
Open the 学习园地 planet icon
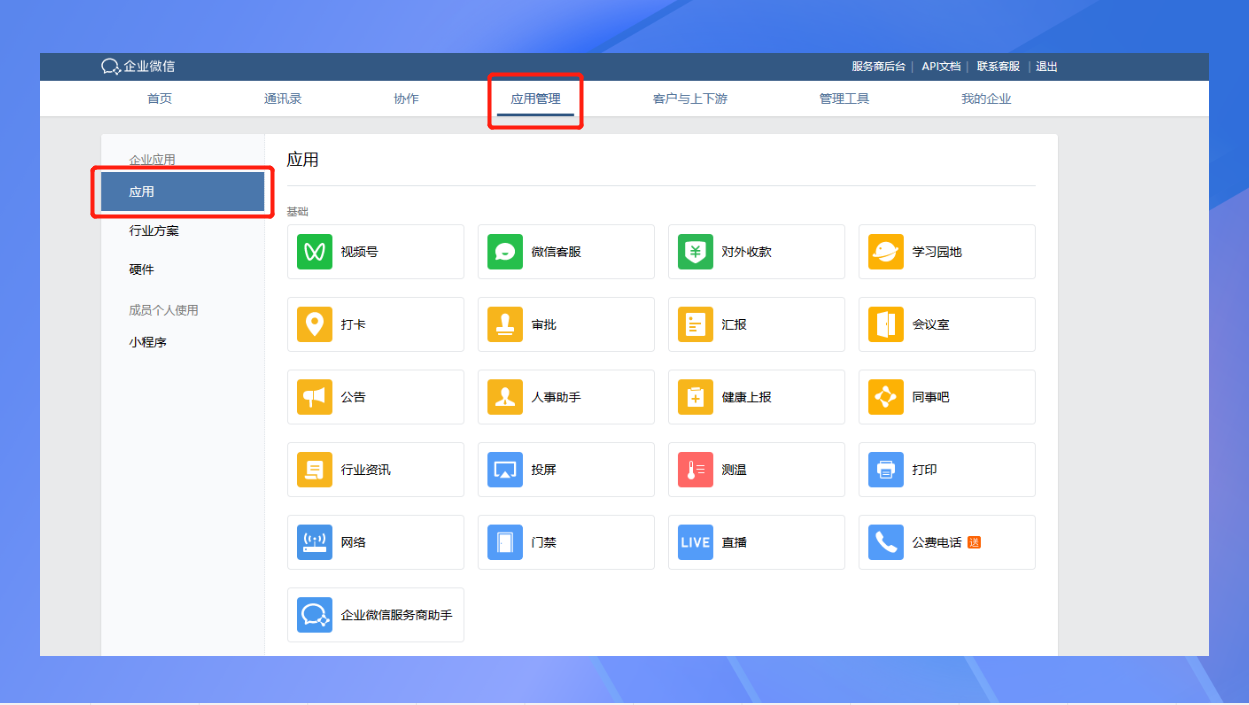886,252
